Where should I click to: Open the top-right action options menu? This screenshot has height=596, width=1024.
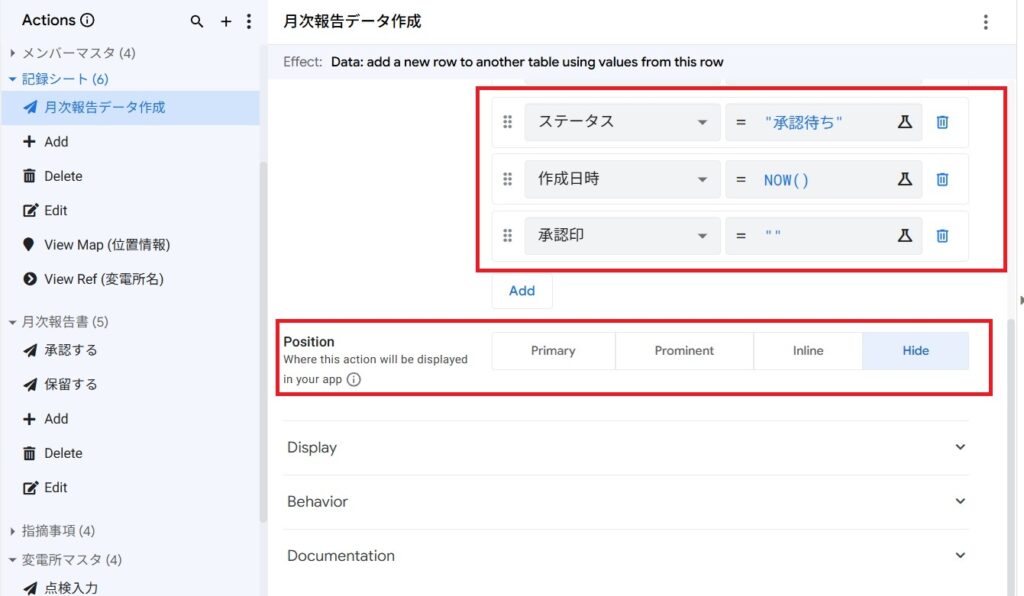[986, 22]
